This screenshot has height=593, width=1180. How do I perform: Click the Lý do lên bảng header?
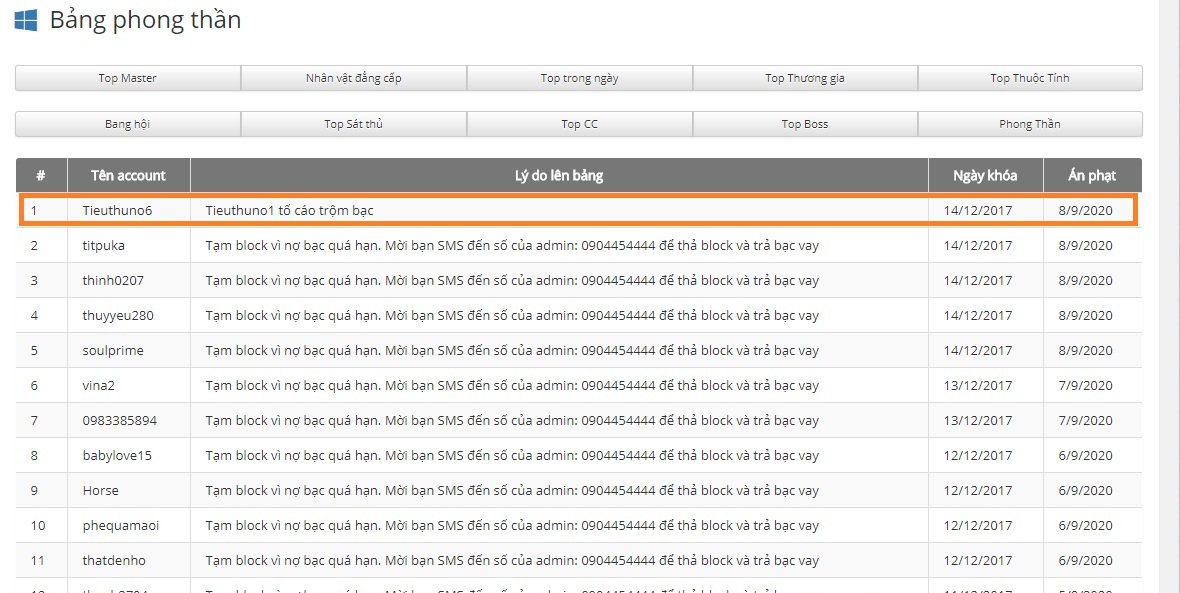coord(559,175)
